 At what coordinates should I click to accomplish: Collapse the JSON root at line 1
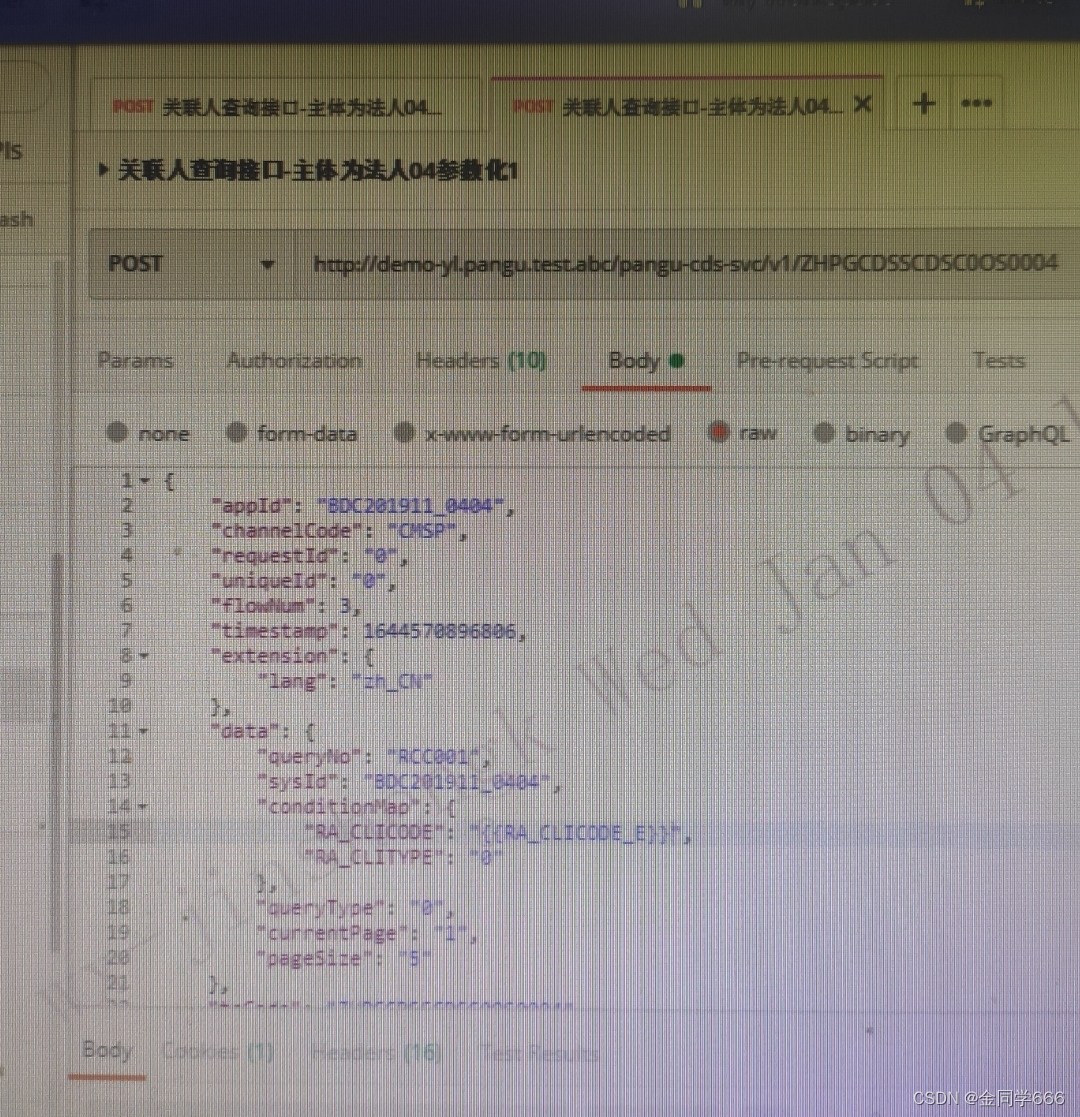tap(145, 482)
